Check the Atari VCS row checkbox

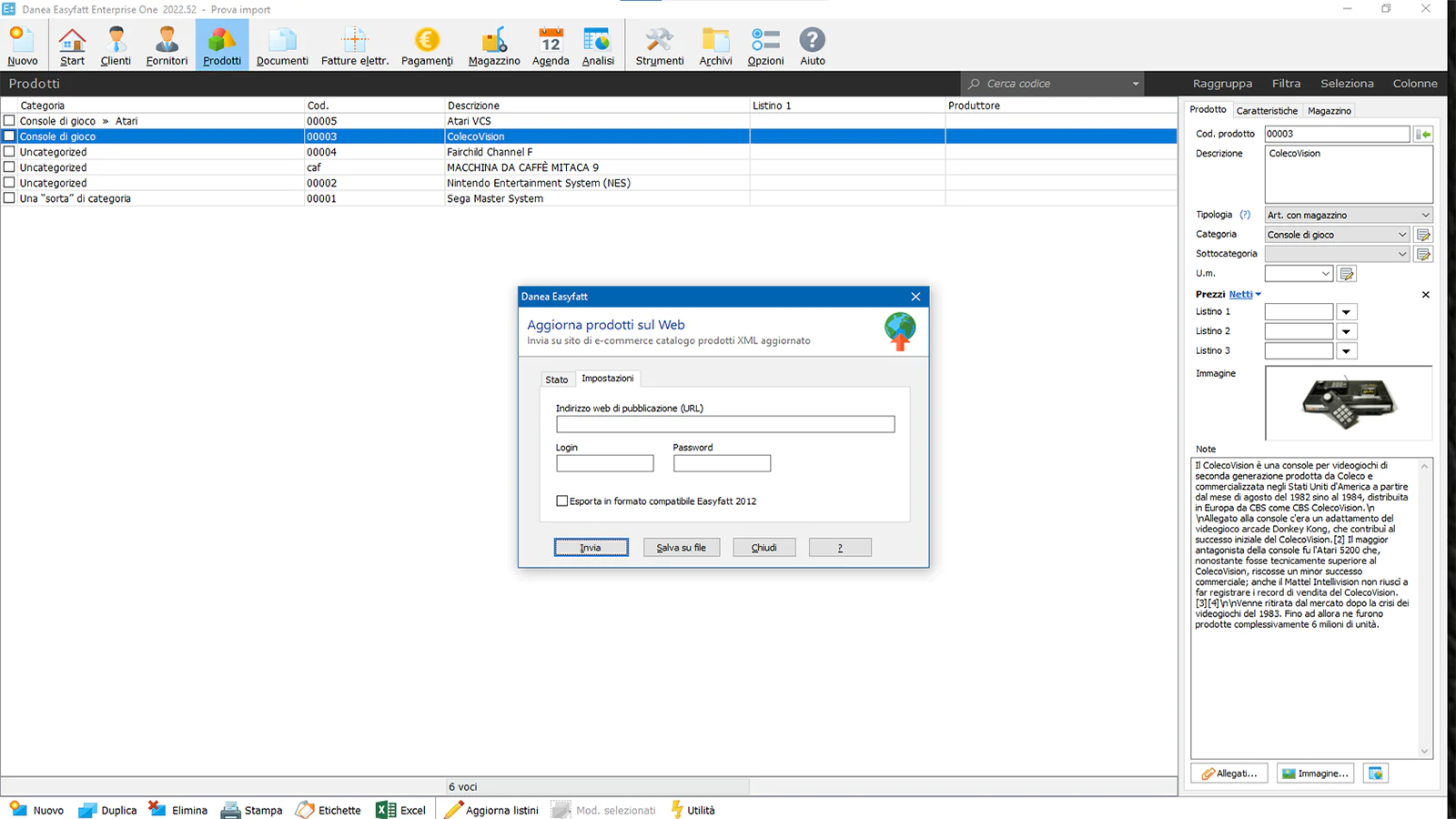pos(9,121)
